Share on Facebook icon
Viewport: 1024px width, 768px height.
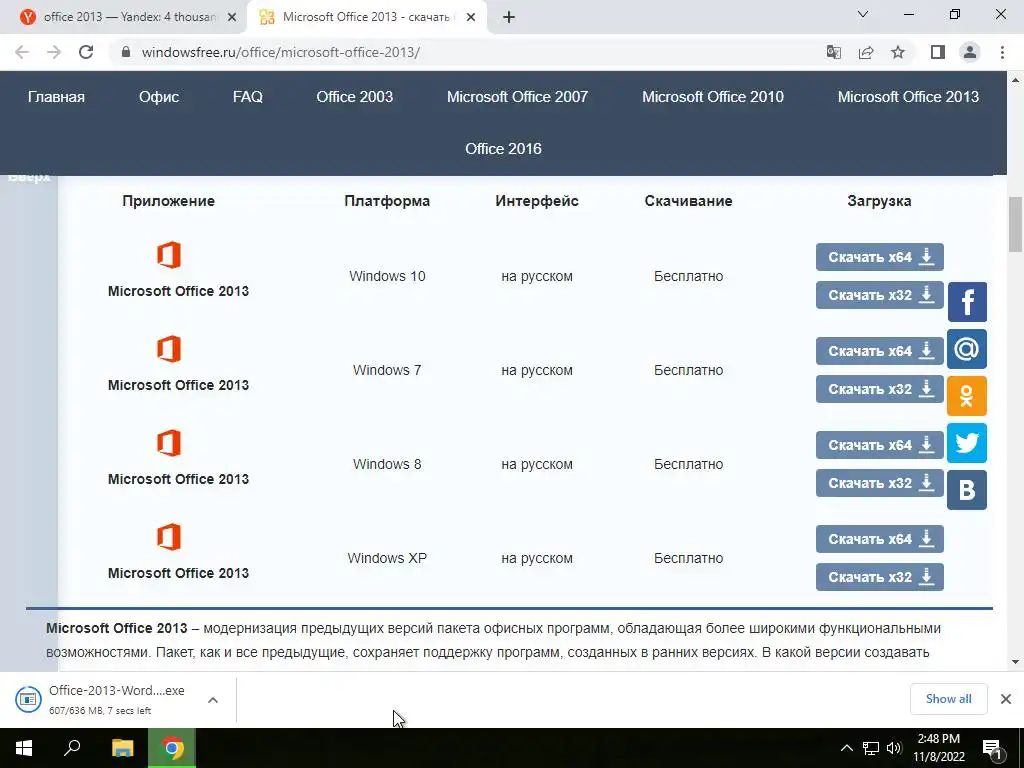pos(967,302)
